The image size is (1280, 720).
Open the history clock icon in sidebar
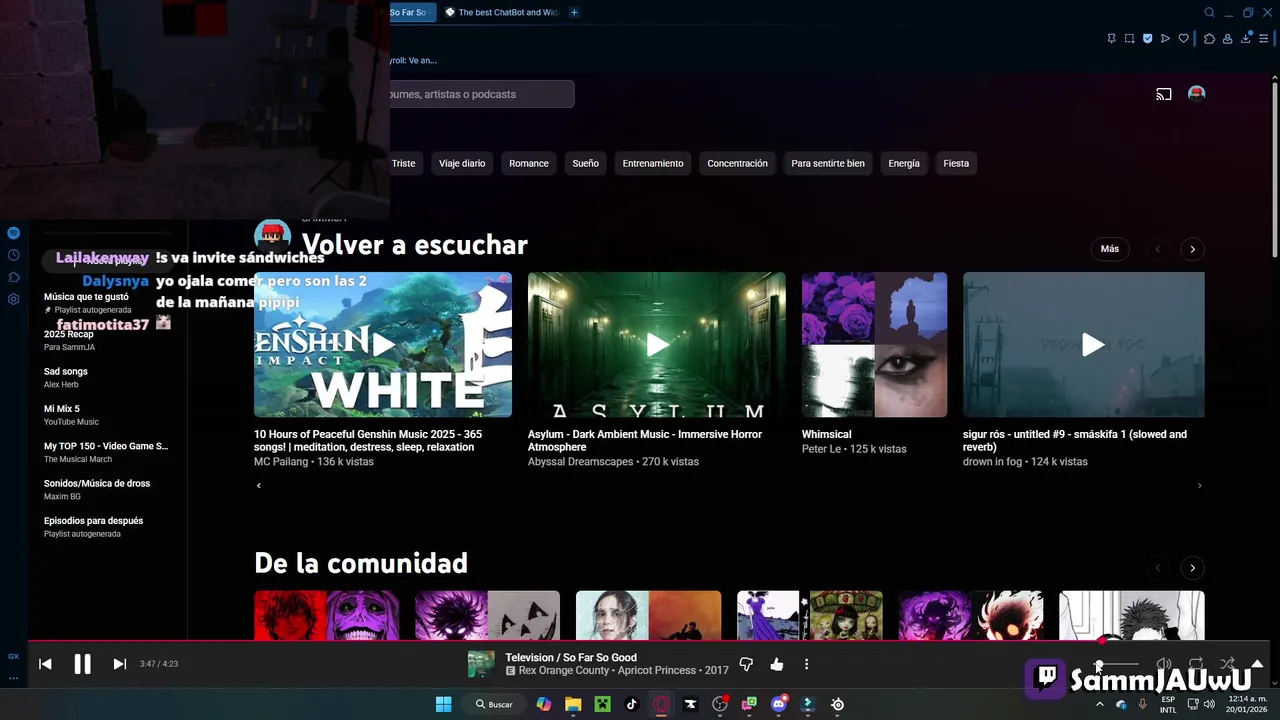tap(13, 255)
